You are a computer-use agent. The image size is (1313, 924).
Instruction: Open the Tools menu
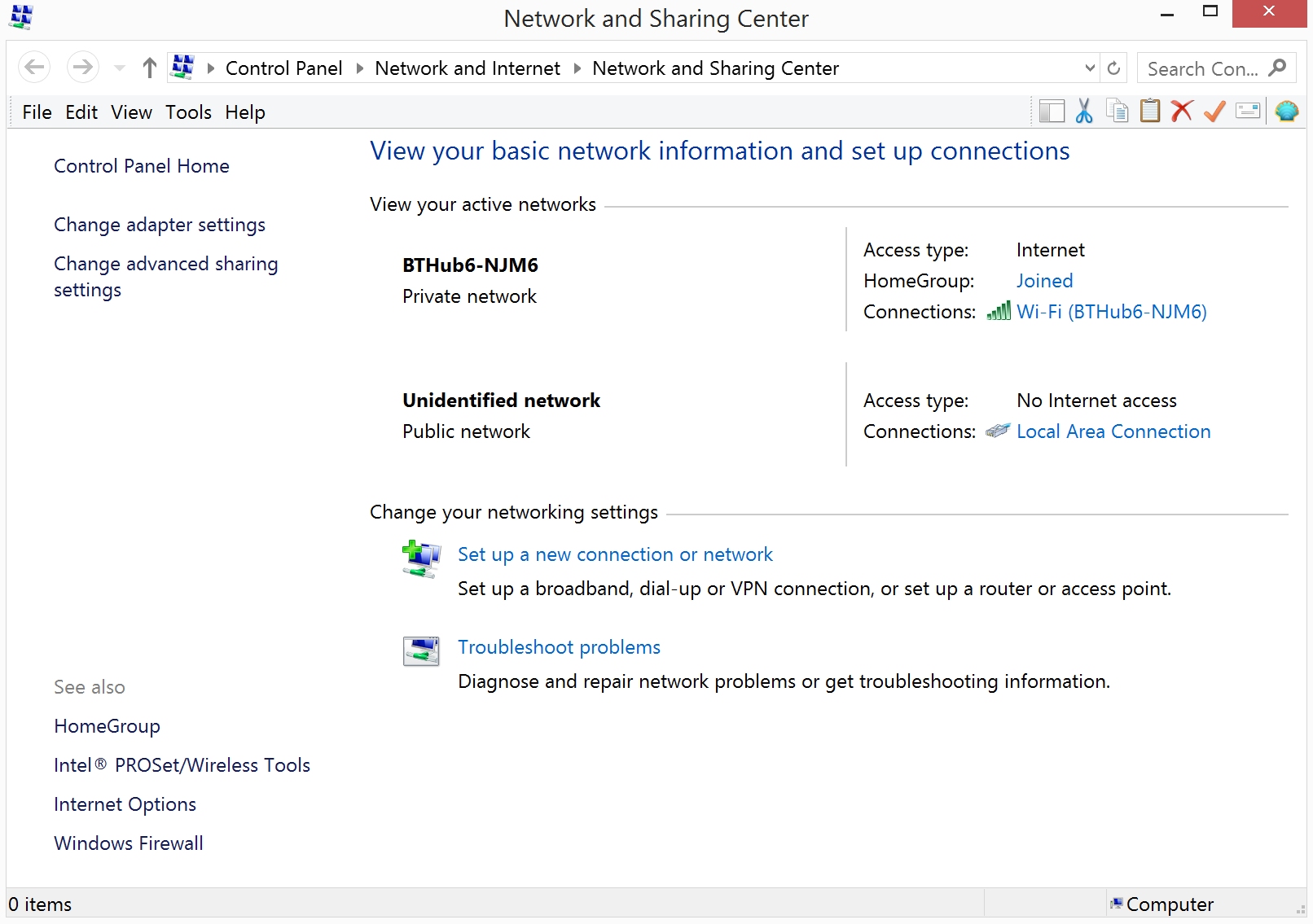[x=188, y=112]
